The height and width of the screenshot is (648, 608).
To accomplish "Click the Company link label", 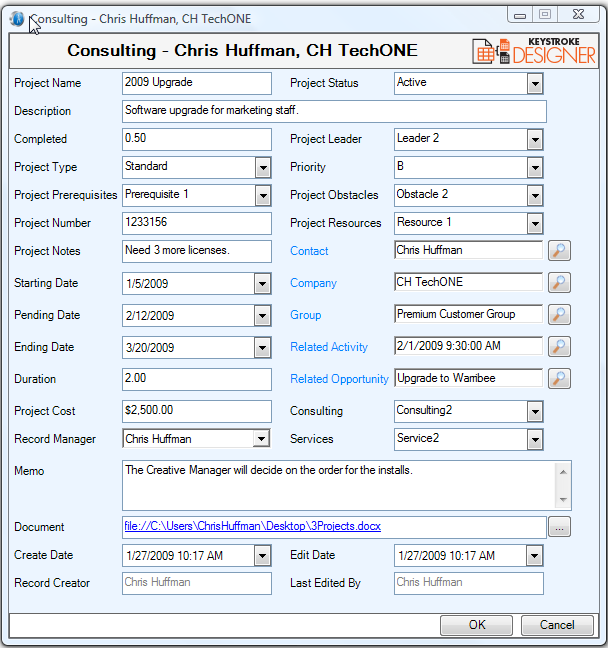I will tap(313, 283).
